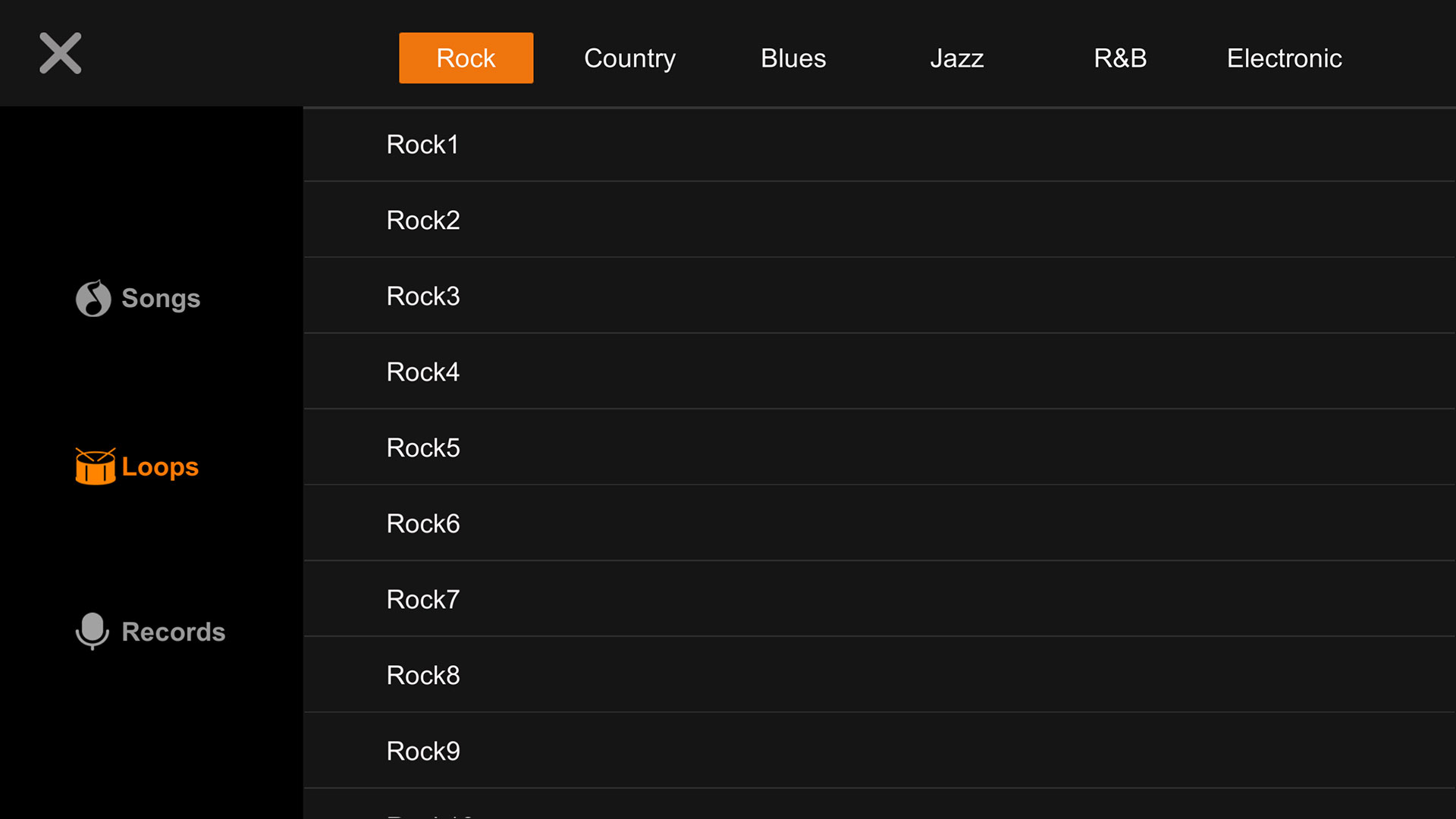The width and height of the screenshot is (1456, 819).
Task: Choose the Rock2 loop
Action: click(423, 220)
